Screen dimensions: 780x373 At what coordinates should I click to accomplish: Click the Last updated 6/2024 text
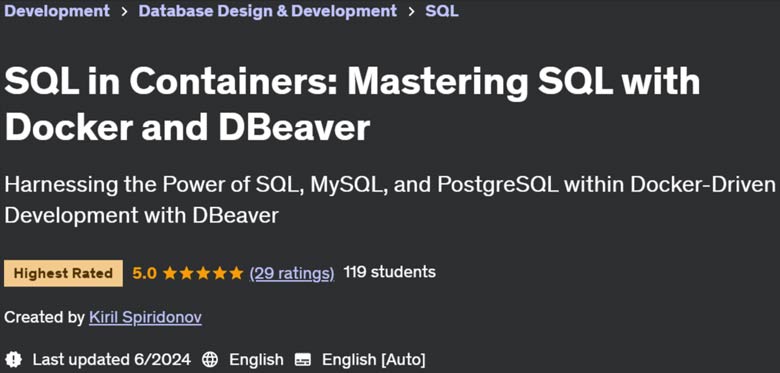tap(111, 359)
